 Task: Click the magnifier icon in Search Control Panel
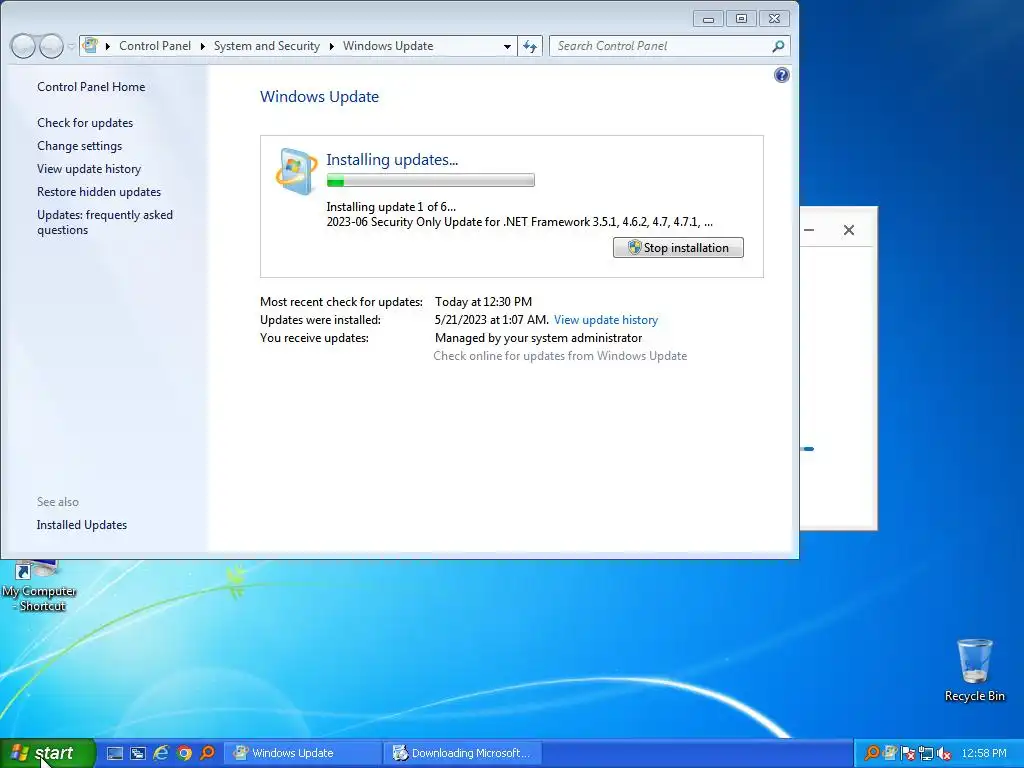(x=778, y=46)
